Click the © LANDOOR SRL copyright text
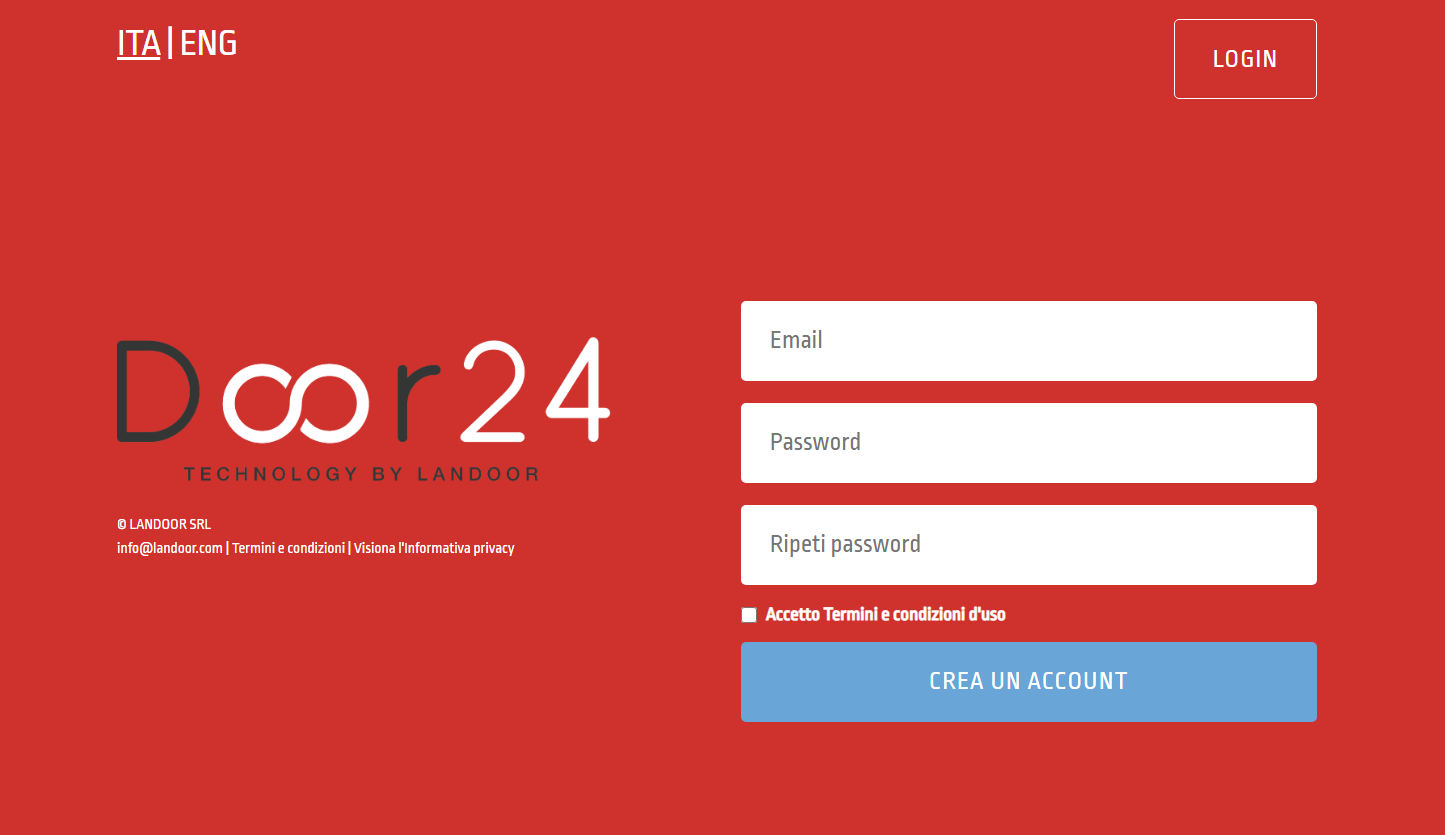The image size is (1445, 835). coord(164,524)
